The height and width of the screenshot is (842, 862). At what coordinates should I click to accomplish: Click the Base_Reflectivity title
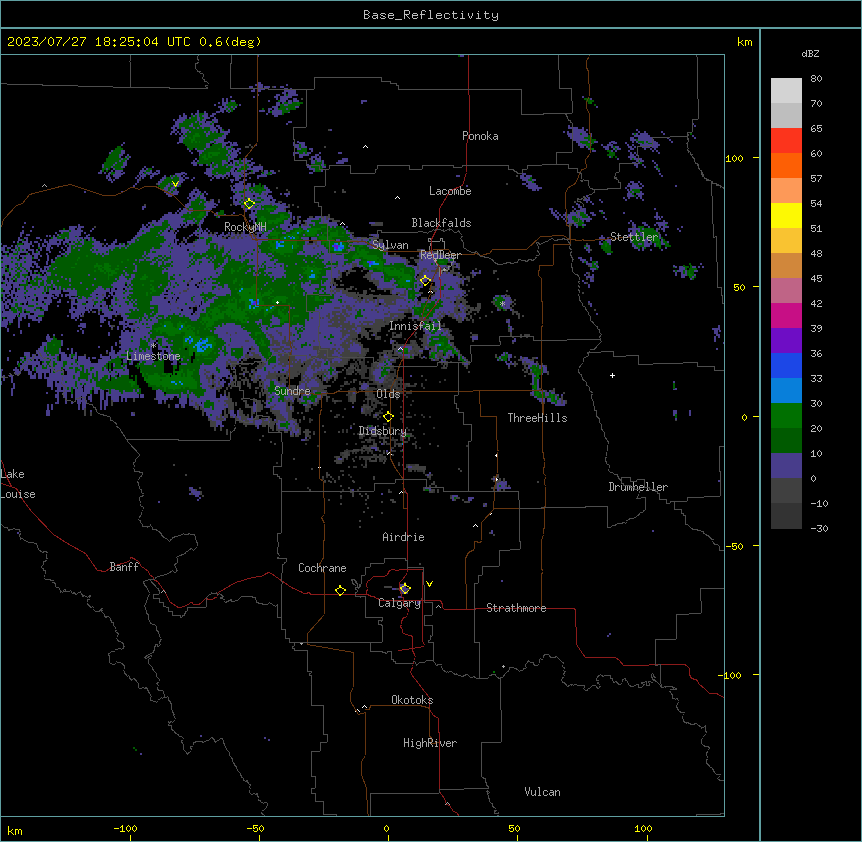coord(431,15)
